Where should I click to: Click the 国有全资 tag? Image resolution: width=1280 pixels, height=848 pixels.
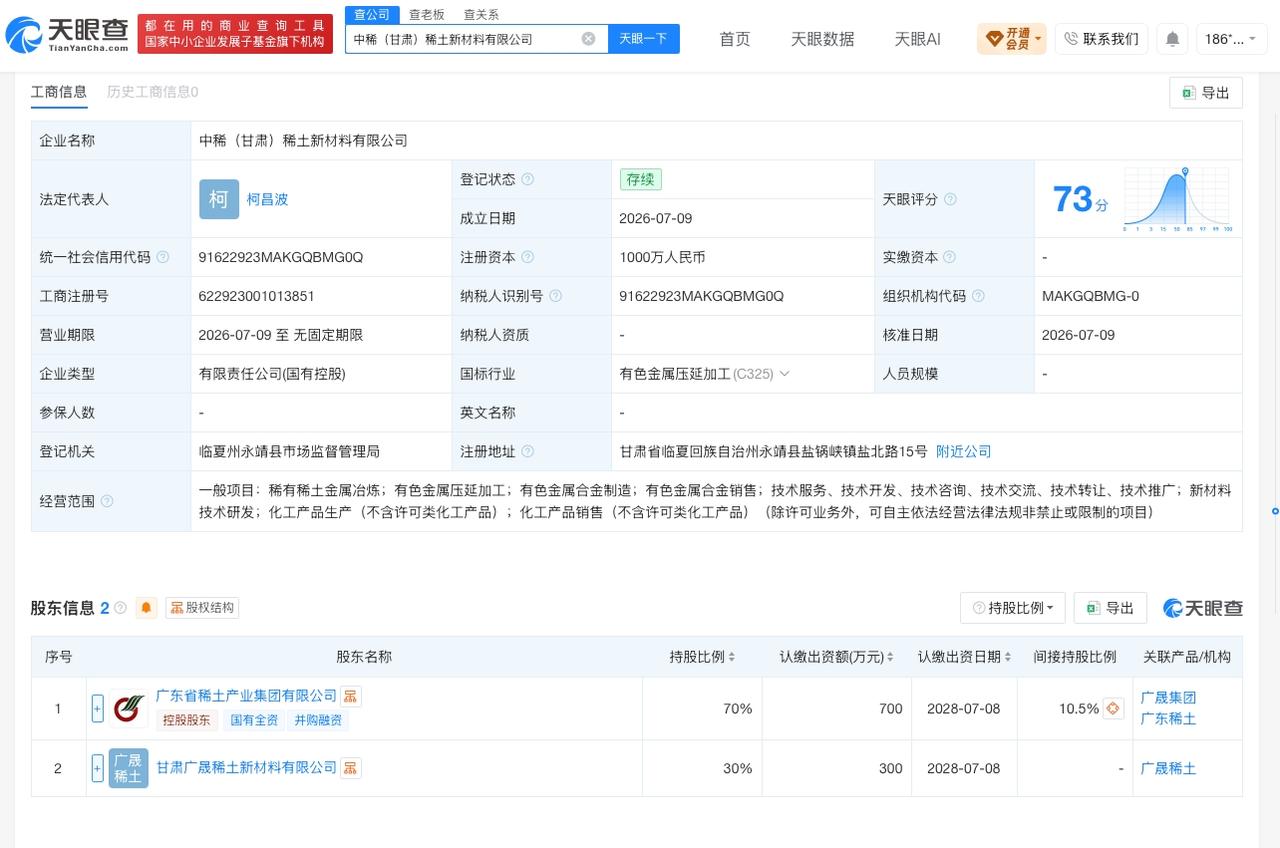(254, 720)
